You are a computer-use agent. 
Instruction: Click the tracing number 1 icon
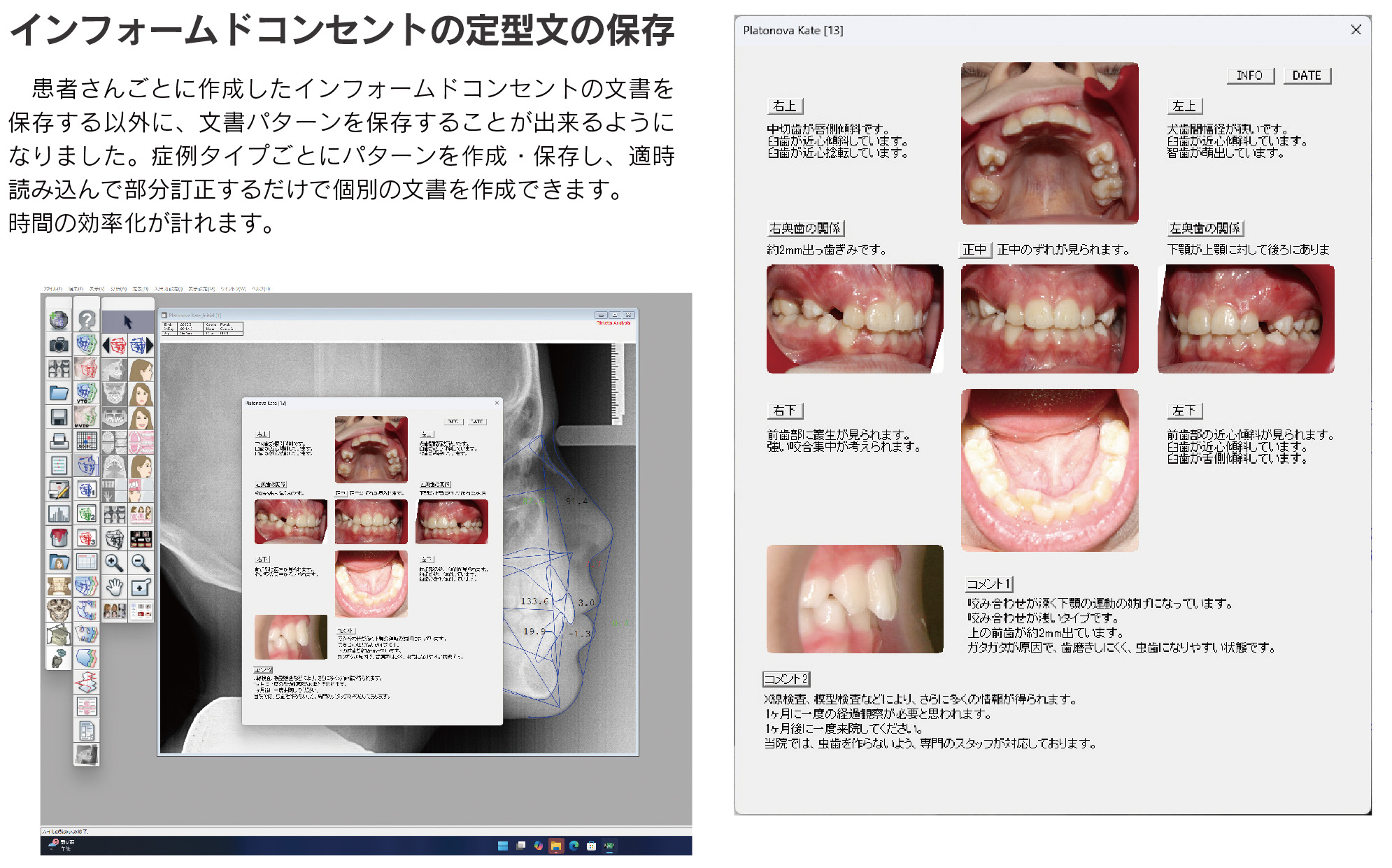[87, 490]
